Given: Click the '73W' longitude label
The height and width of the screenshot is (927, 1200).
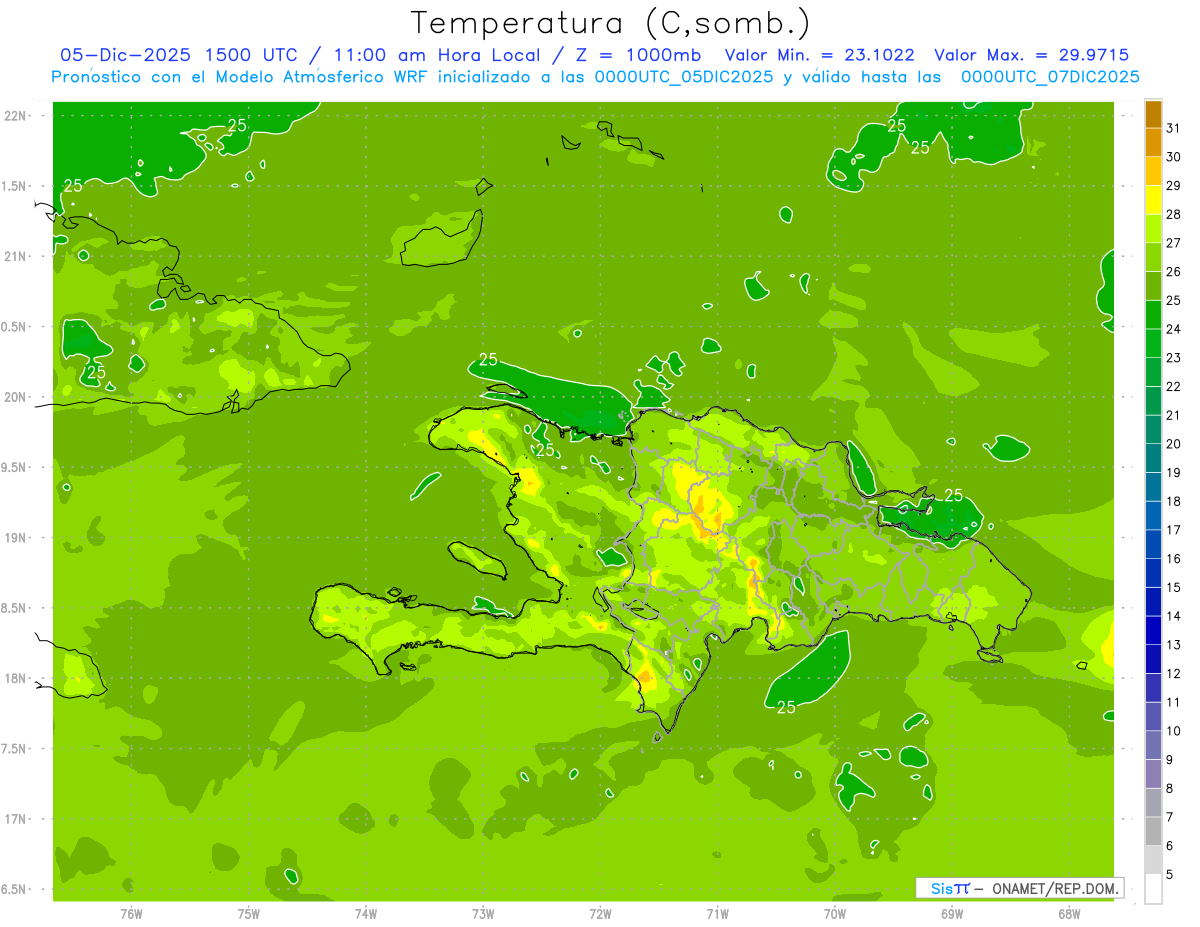Looking at the screenshot, I should click(x=483, y=913).
